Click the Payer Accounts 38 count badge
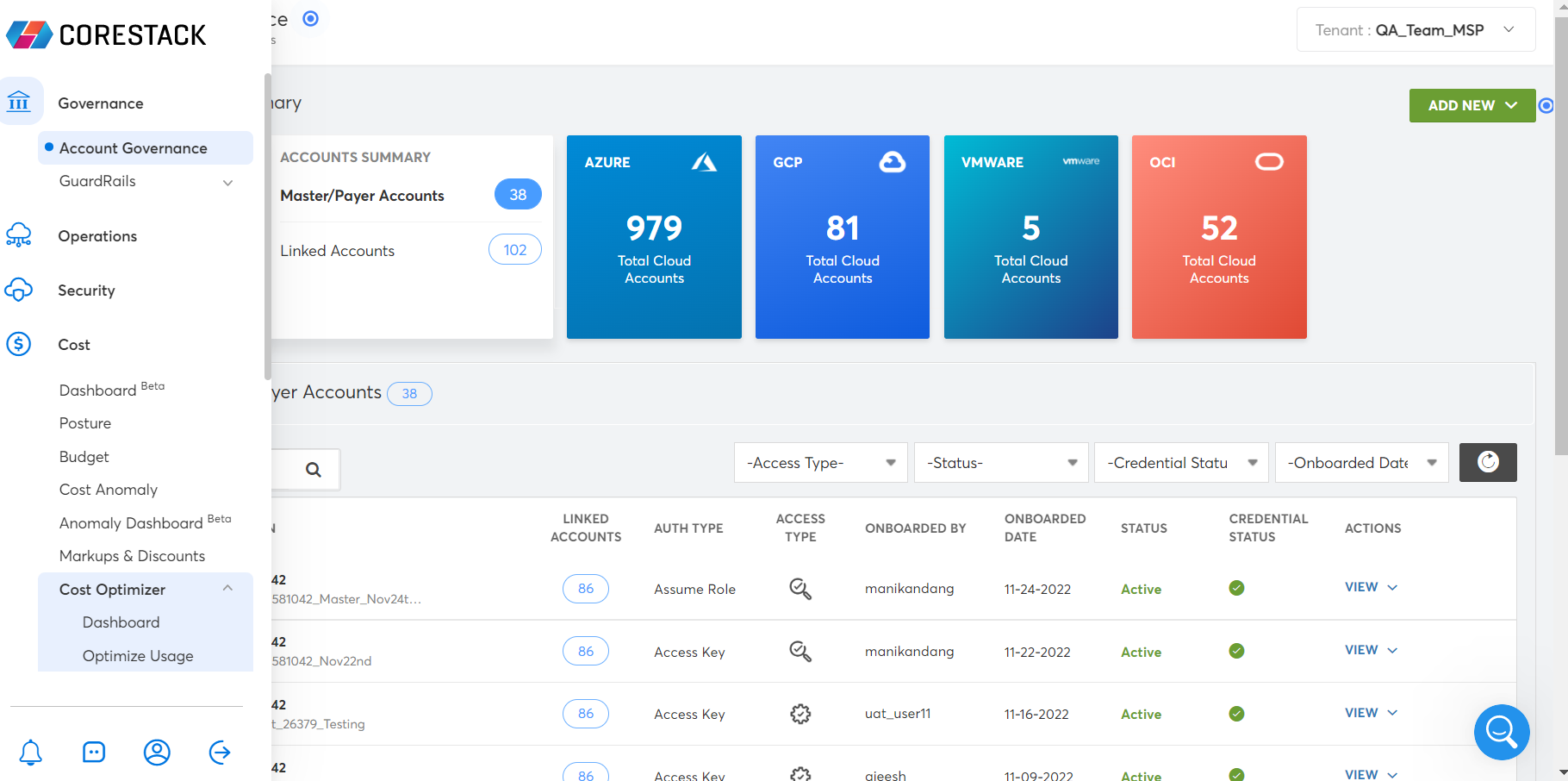 [x=409, y=394]
